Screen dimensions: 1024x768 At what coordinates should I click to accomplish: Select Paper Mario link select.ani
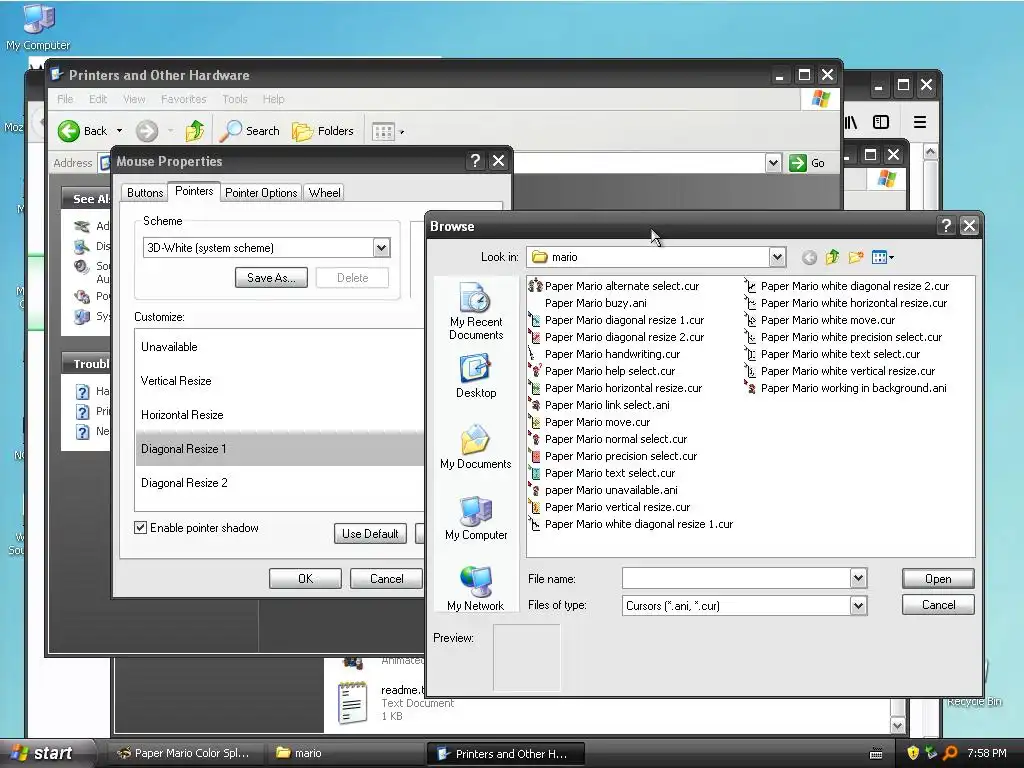(599, 405)
